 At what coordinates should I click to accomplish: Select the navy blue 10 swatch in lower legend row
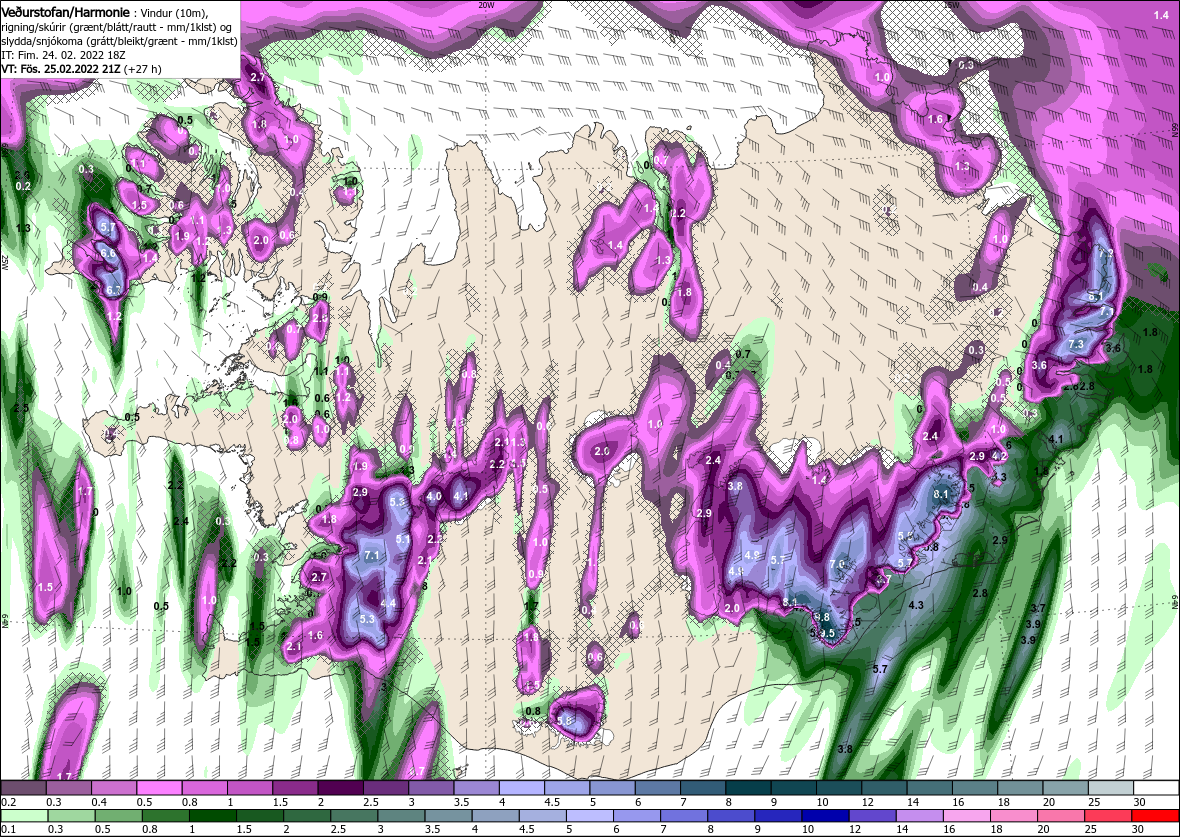click(x=824, y=816)
